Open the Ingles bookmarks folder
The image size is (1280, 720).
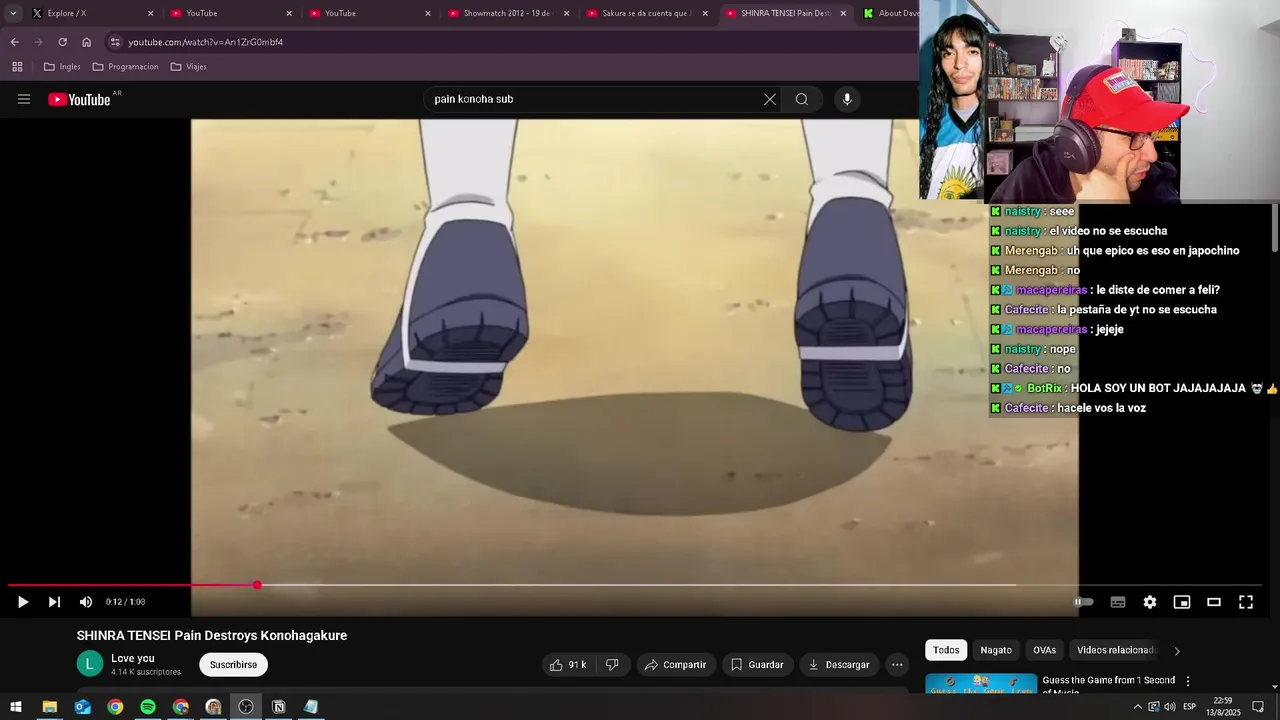pos(62,67)
